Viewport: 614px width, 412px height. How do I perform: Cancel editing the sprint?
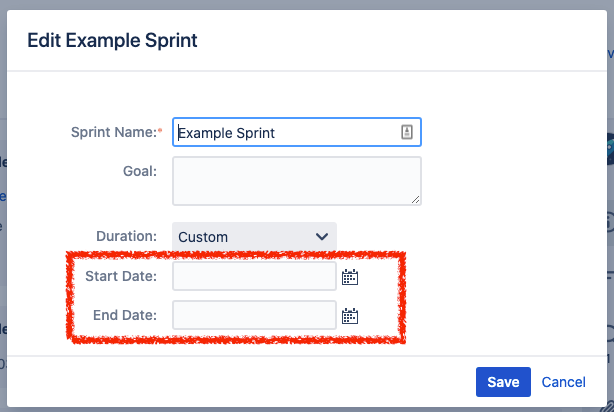[x=563, y=382]
